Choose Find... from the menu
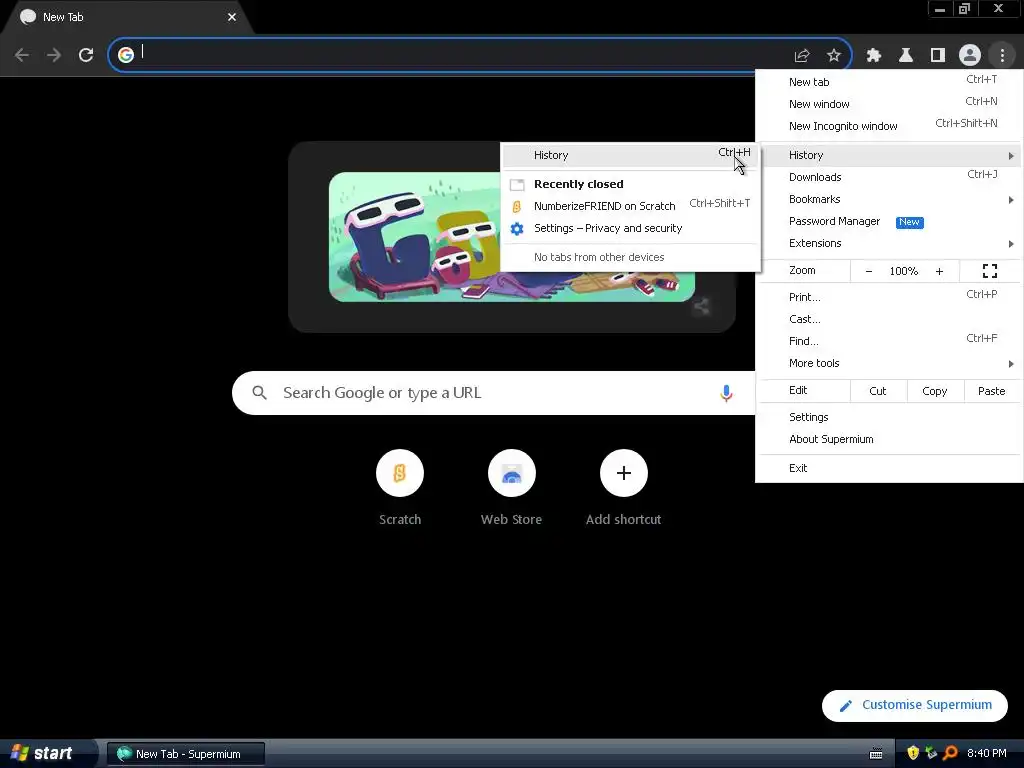 (889, 341)
